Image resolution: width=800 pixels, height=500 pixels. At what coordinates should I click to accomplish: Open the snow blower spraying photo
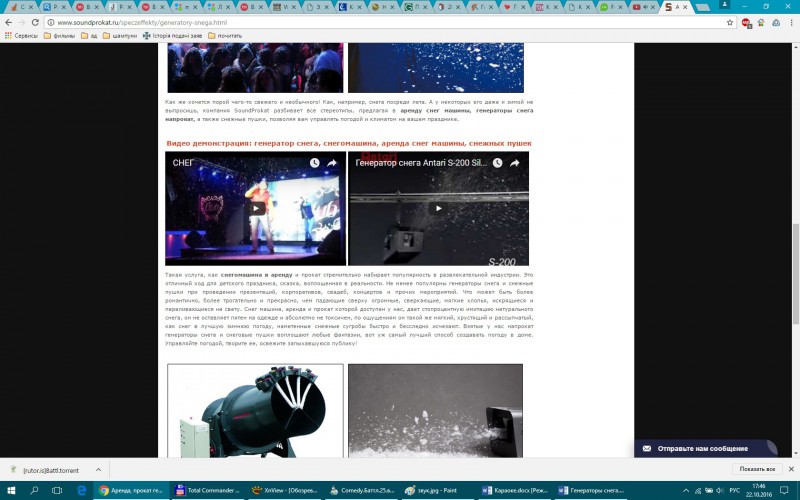[435, 411]
